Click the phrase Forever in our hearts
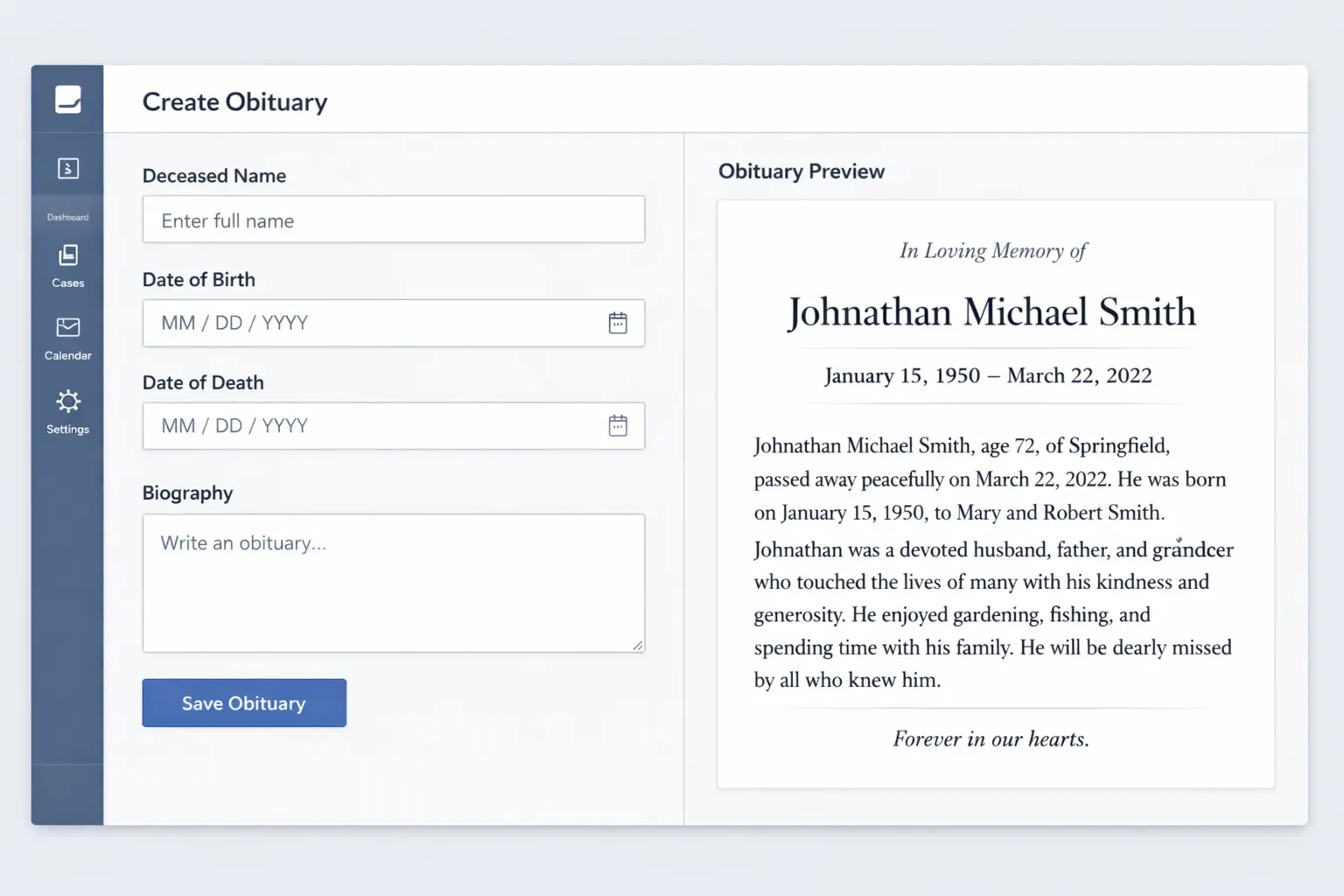 pos(990,738)
